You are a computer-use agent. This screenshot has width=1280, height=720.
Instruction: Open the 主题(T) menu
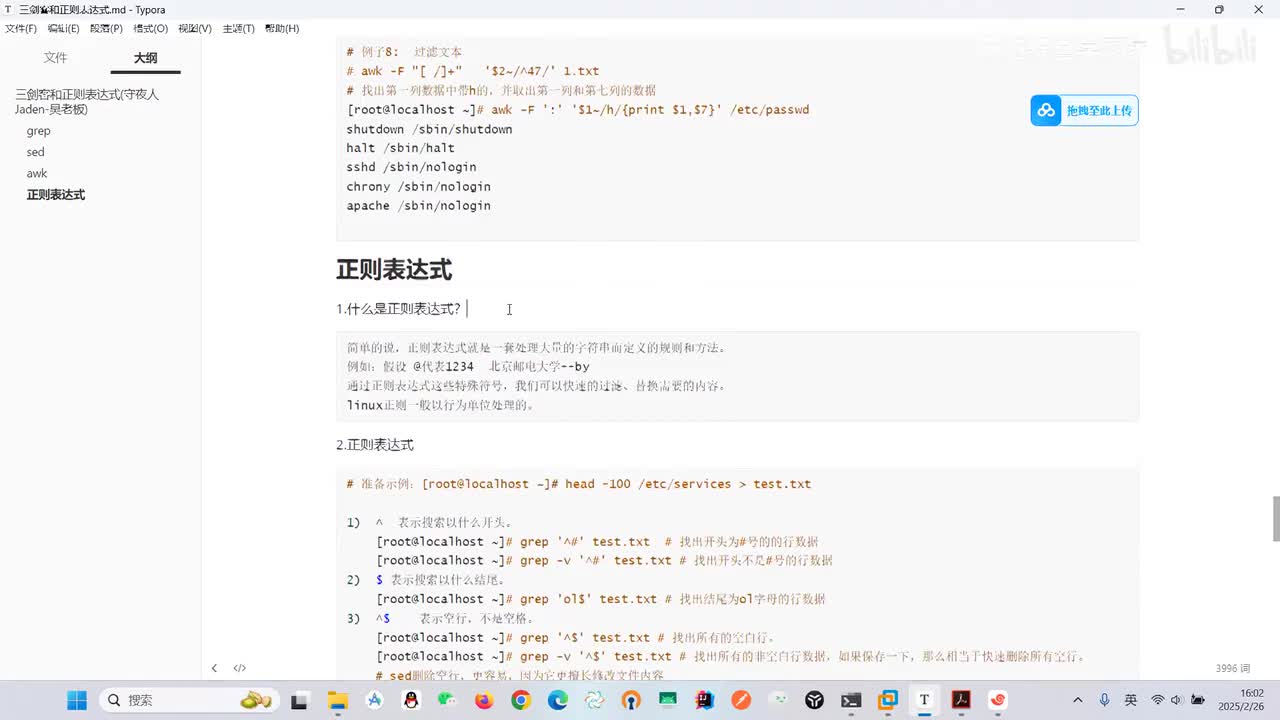tap(238, 29)
